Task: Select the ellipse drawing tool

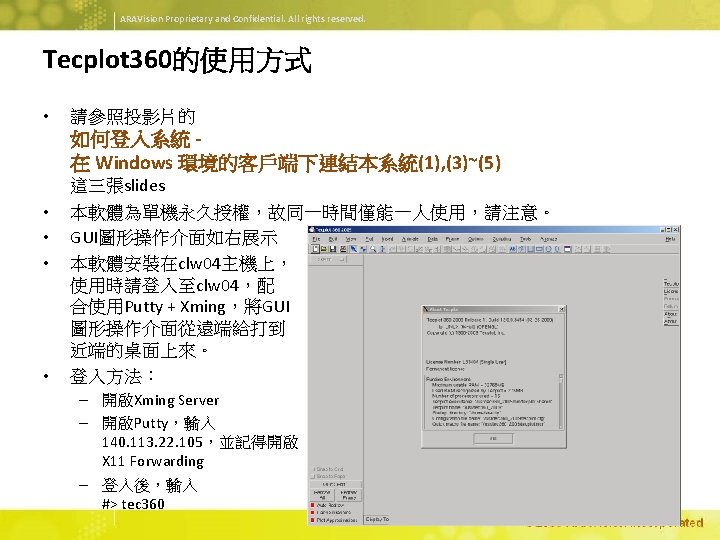Action: (x=557, y=249)
